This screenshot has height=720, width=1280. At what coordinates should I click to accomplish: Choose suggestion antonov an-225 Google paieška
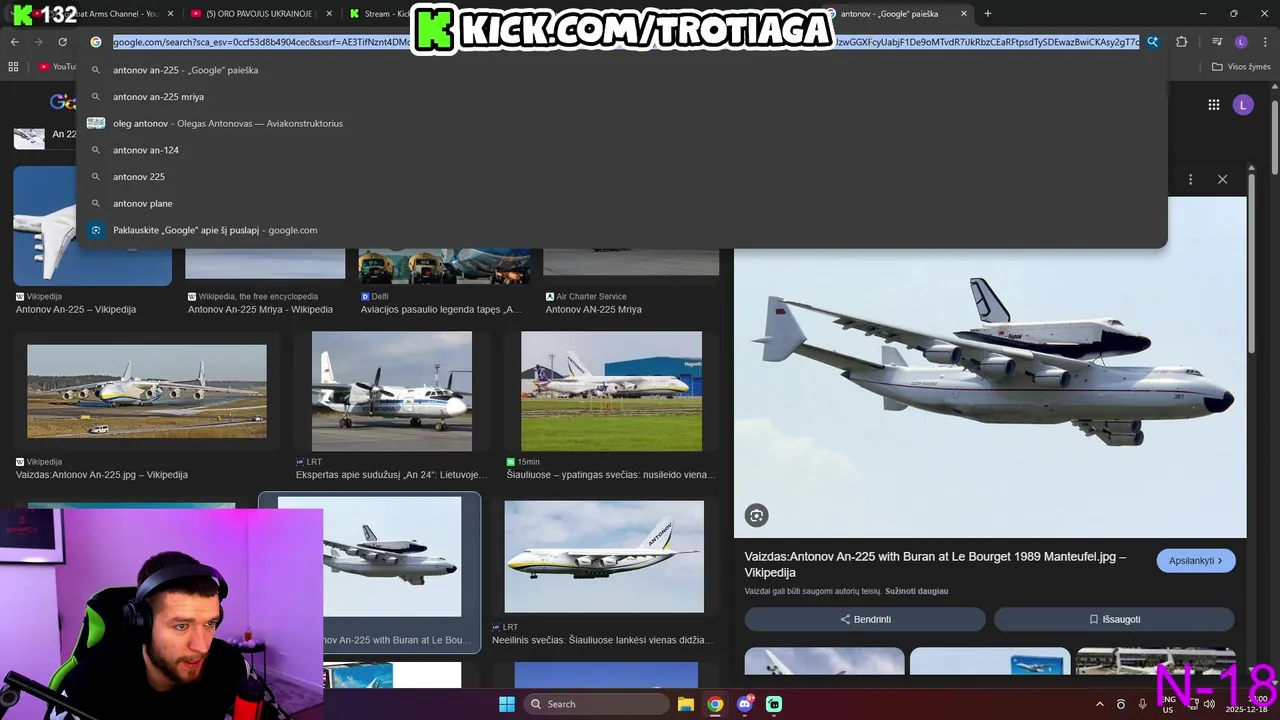[x=621, y=70]
